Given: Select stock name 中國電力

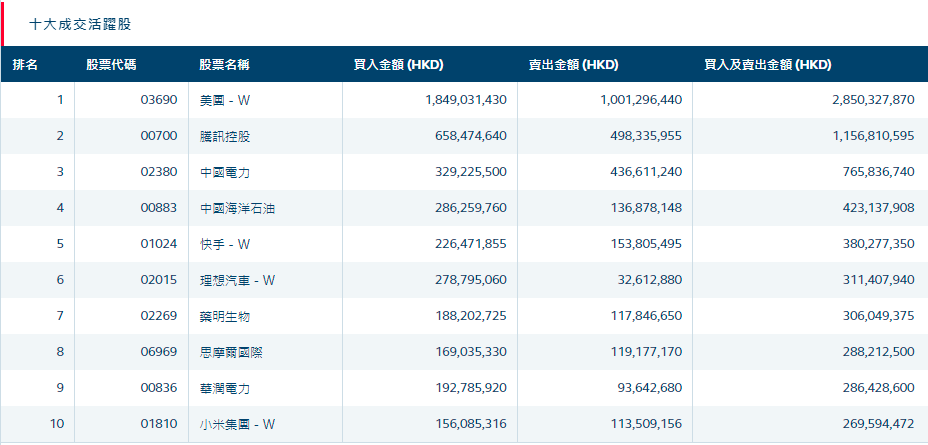Looking at the screenshot, I should click(225, 172).
